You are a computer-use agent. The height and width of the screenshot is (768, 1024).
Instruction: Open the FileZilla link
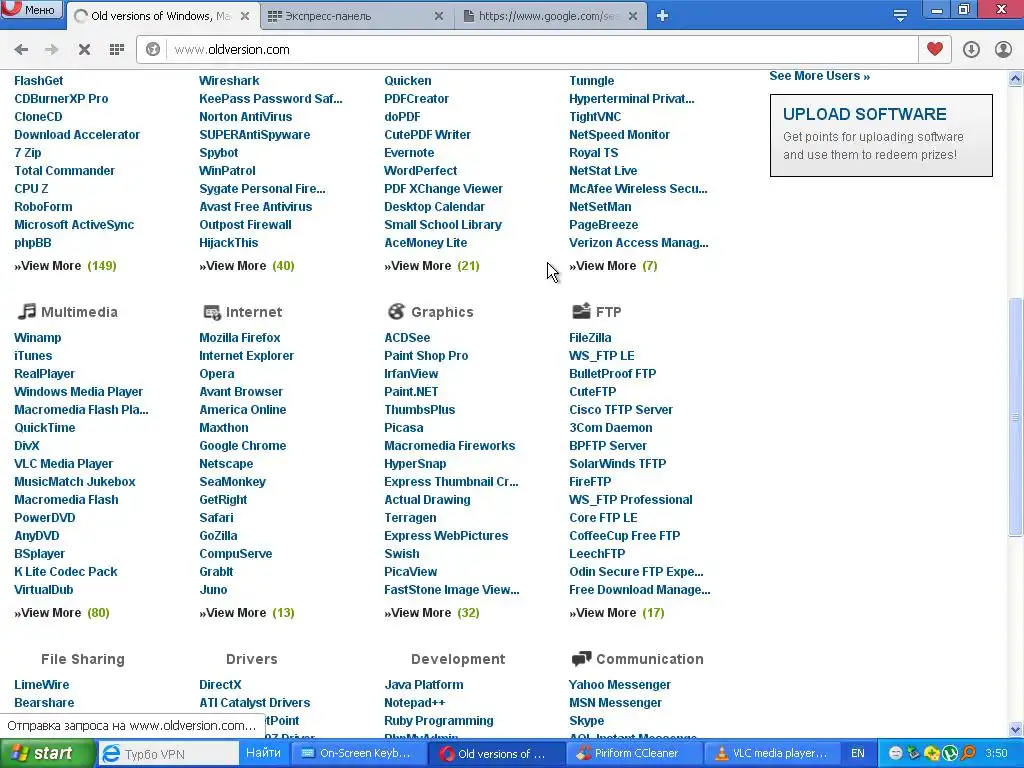[x=590, y=338]
